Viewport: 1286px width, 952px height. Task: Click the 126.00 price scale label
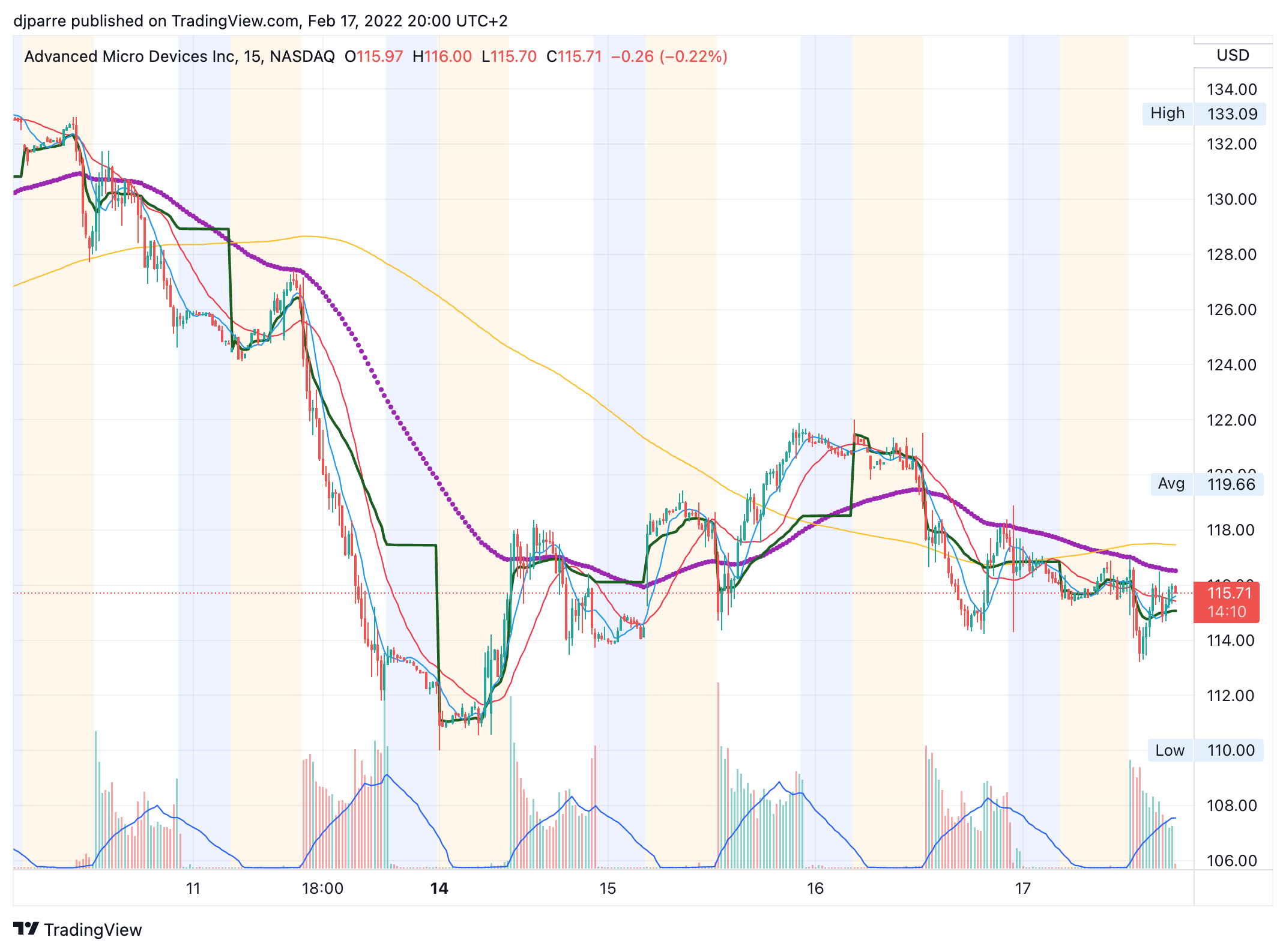(1231, 310)
